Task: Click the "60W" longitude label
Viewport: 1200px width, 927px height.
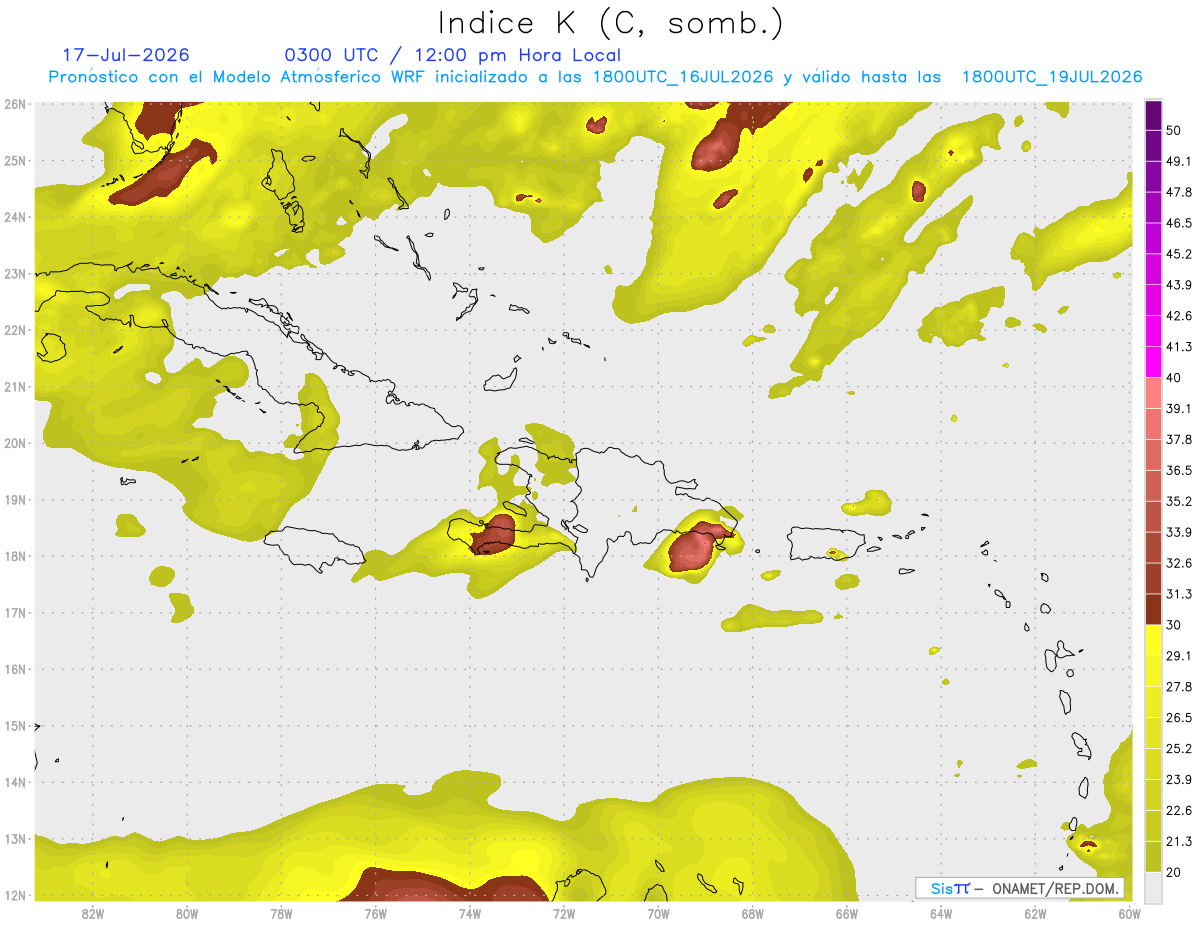Action: [1130, 913]
